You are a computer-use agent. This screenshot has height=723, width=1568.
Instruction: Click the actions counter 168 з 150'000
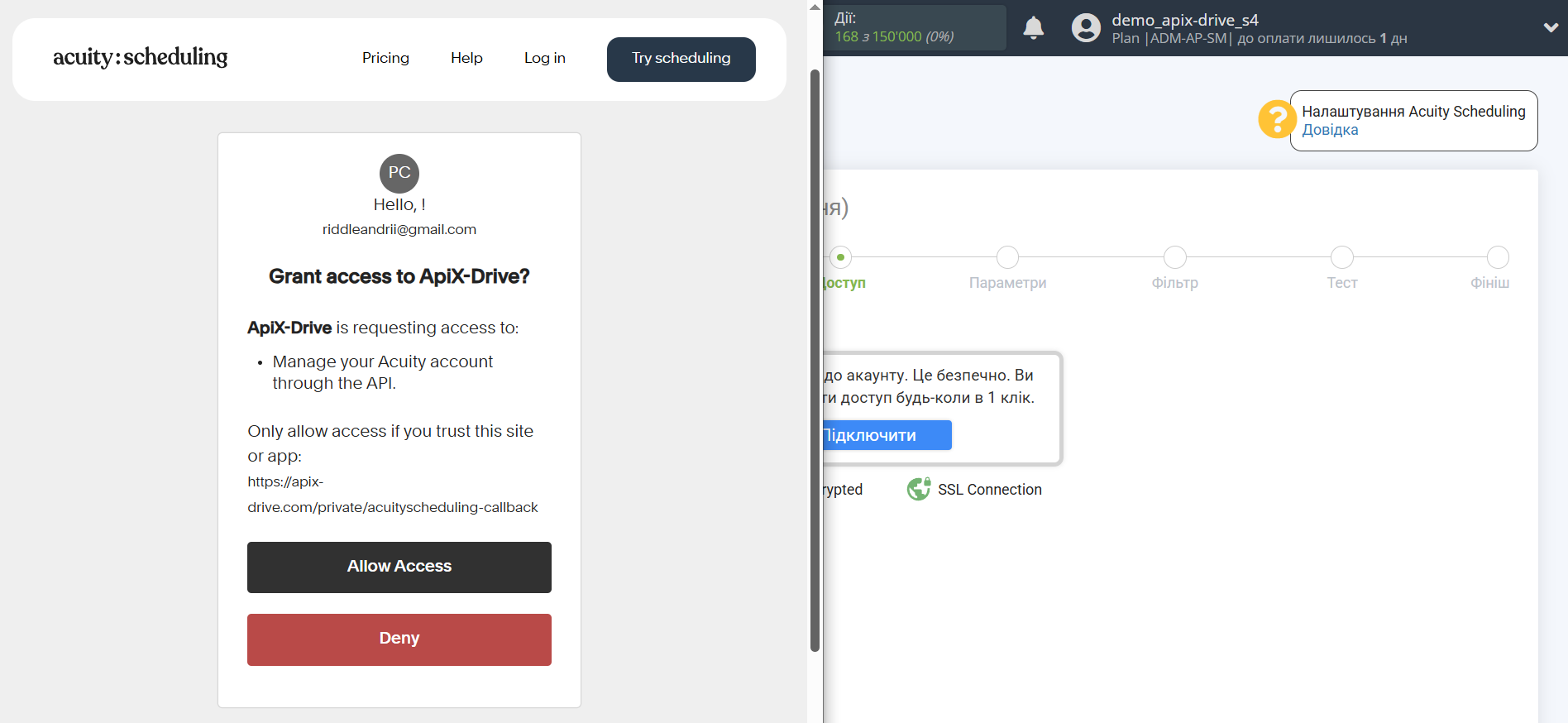click(894, 36)
